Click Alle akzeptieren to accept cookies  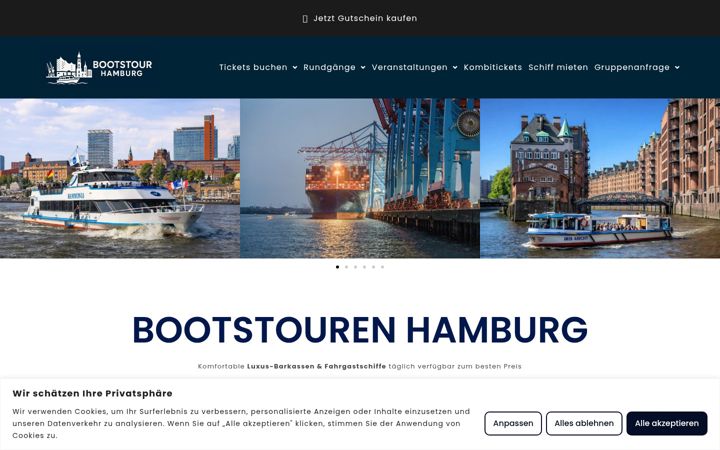tap(667, 423)
